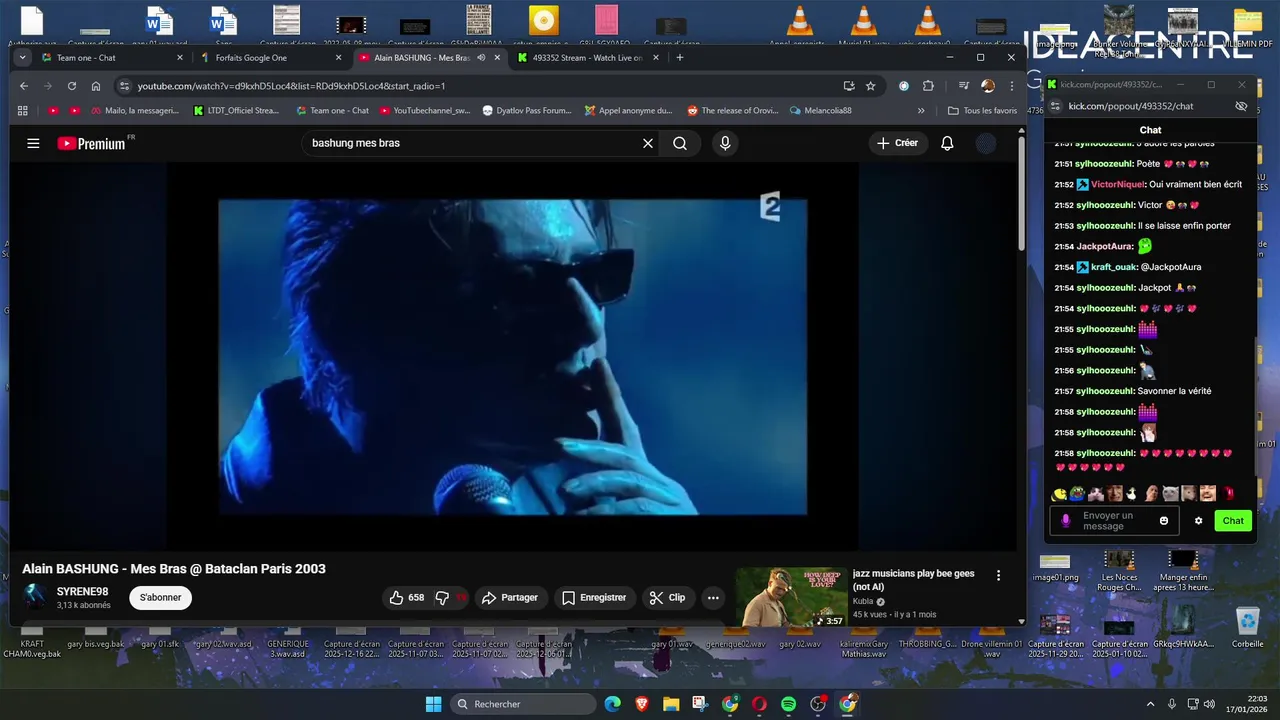
Task: Click the crossed-eye icon in Kick address bar
Action: point(1241,106)
